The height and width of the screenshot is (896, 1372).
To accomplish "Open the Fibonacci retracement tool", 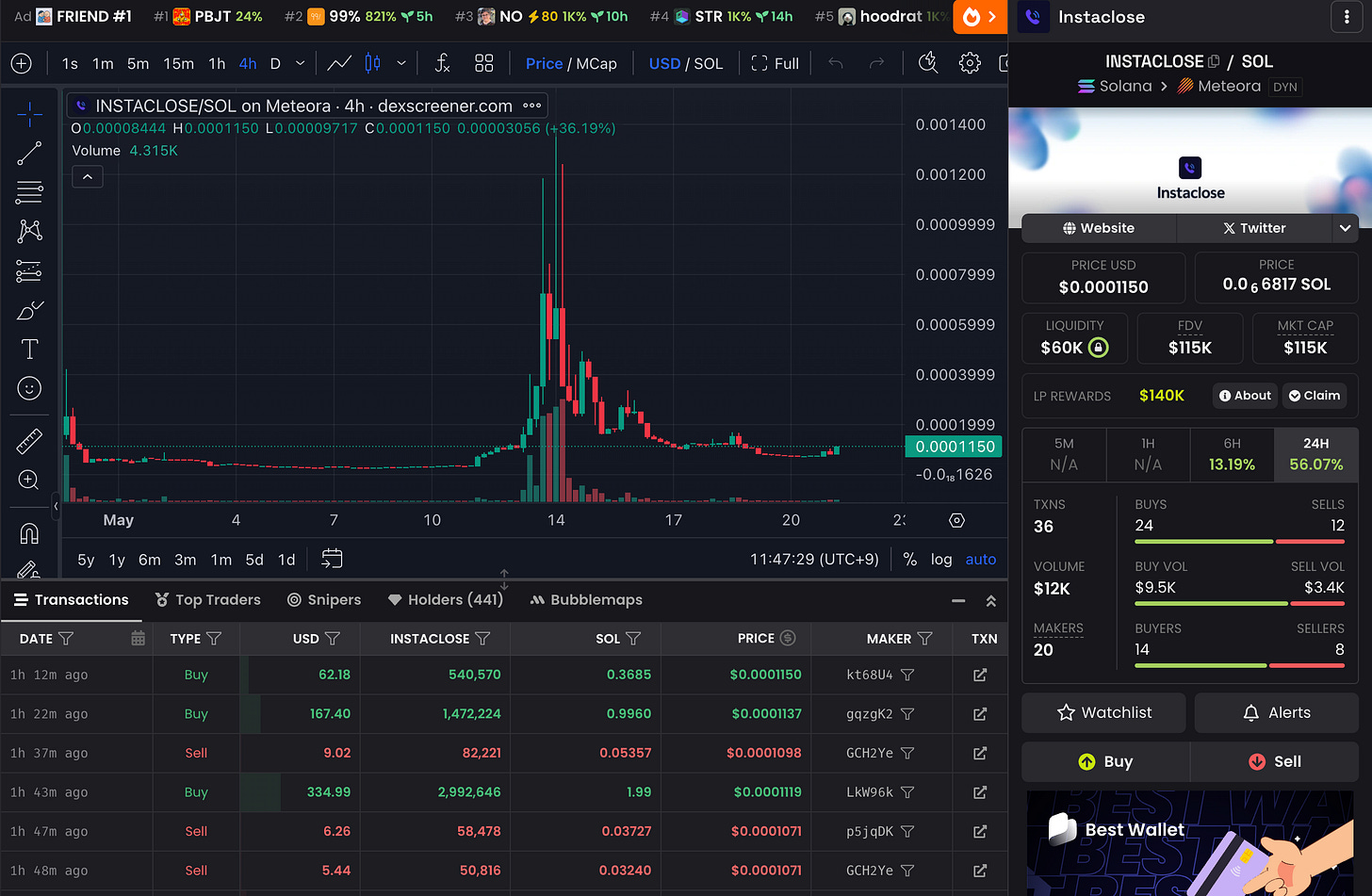I will click(x=29, y=192).
